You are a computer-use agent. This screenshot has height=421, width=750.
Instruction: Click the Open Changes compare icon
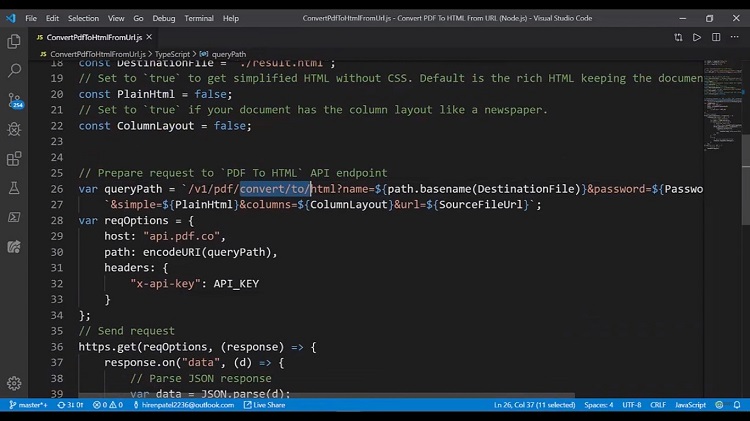(x=678, y=37)
